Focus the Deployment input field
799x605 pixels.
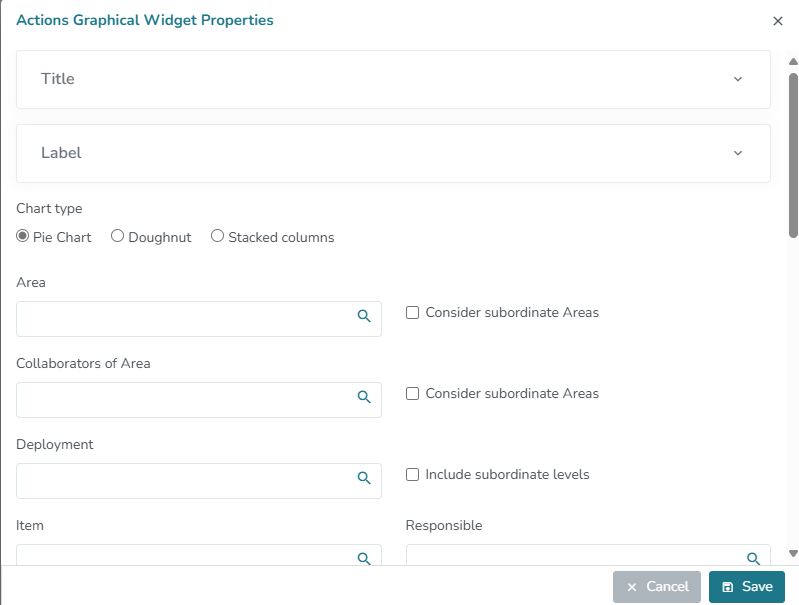click(x=185, y=480)
